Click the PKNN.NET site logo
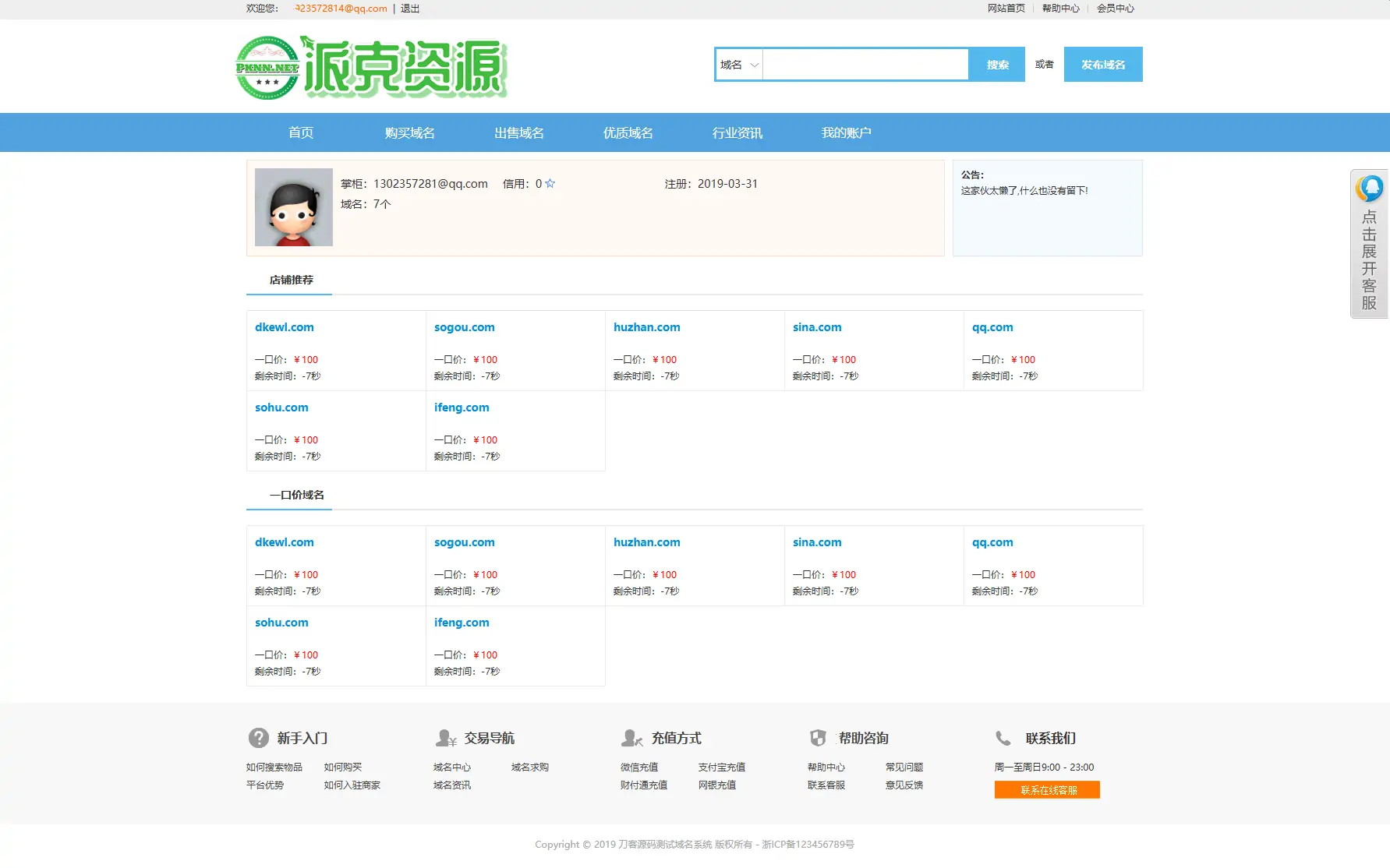The width and height of the screenshot is (1390, 868). click(371, 68)
